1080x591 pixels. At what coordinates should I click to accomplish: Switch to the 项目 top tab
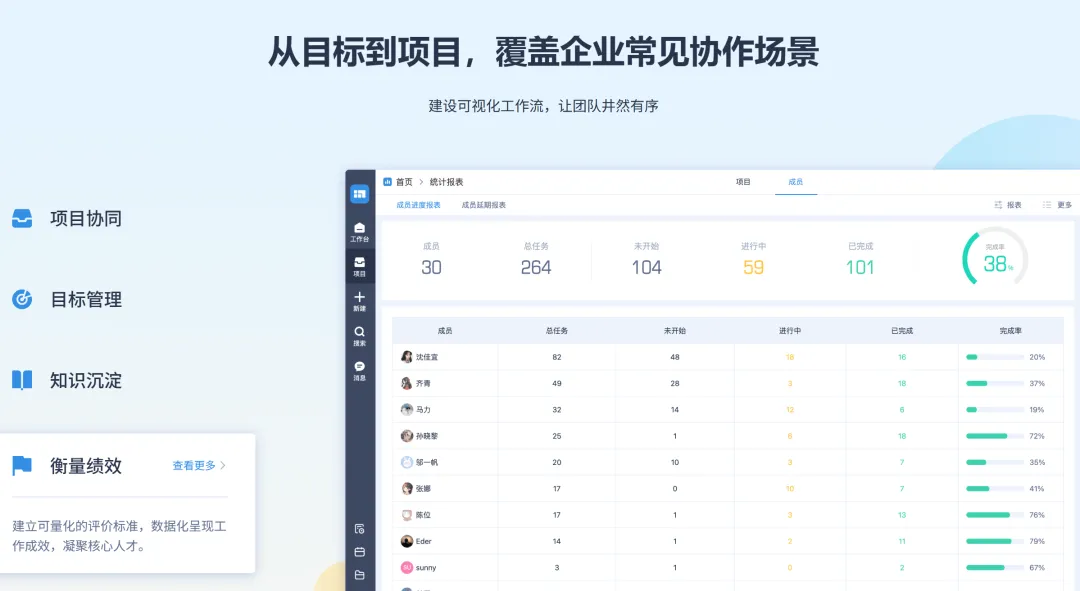pyautogui.click(x=743, y=182)
